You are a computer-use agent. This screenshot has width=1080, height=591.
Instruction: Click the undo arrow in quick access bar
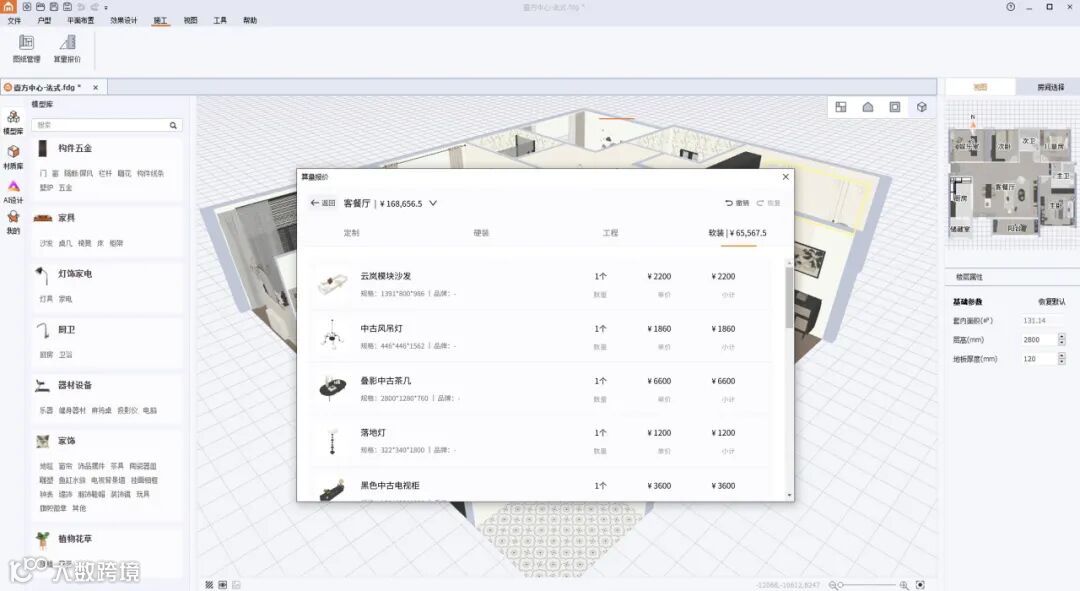point(81,7)
